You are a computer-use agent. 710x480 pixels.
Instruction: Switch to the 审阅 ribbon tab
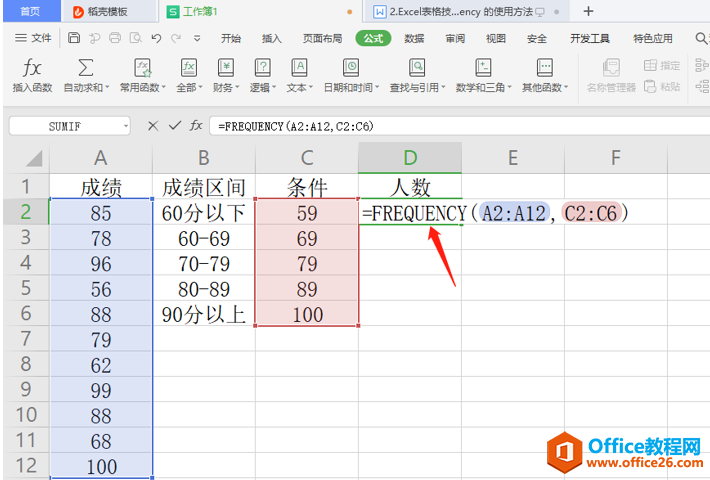(x=455, y=38)
